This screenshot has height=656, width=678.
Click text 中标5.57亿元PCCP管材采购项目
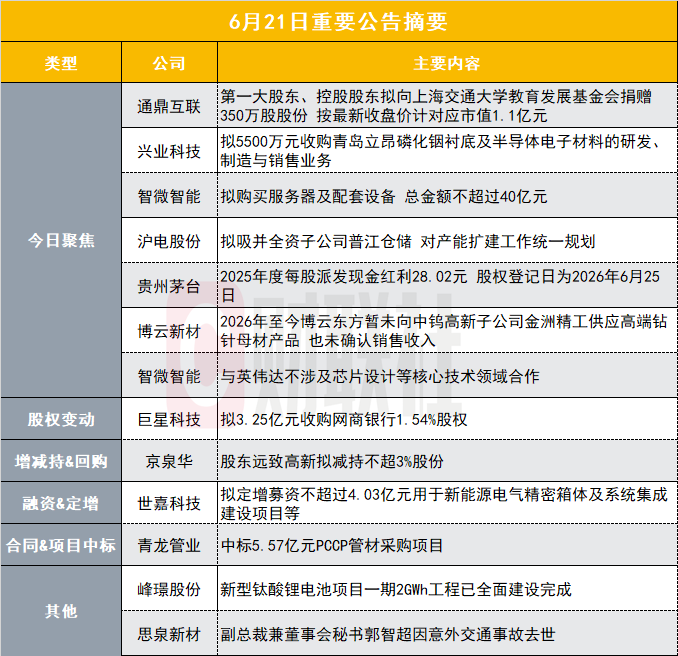[332, 545]
